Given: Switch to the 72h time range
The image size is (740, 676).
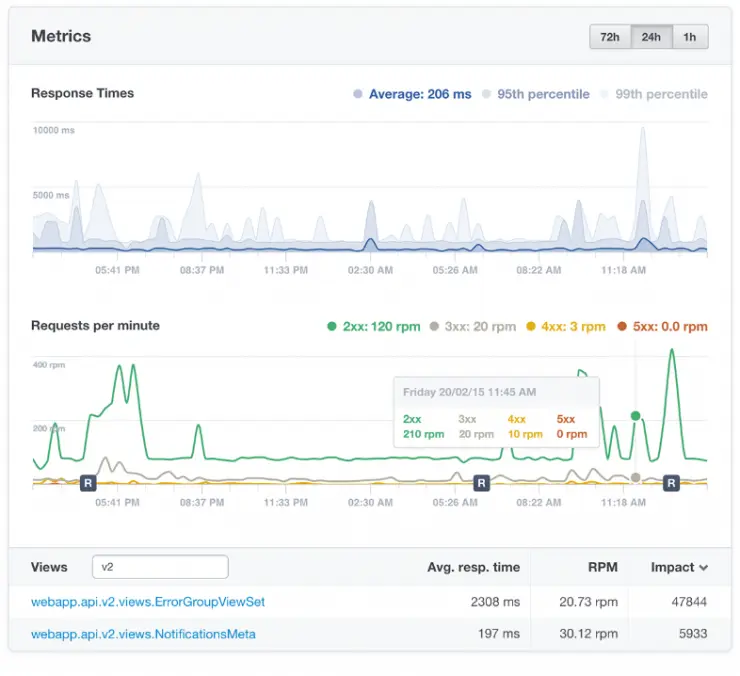Looking at the screenshot, I should 610,37.
